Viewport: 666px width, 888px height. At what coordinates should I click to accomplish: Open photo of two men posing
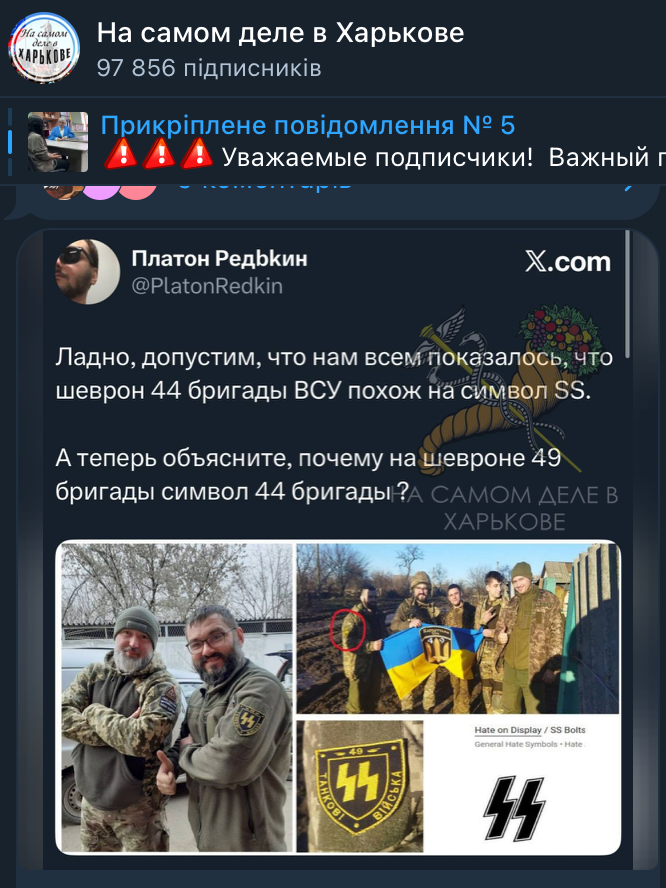pyautogui.click(x=177, y=697)
